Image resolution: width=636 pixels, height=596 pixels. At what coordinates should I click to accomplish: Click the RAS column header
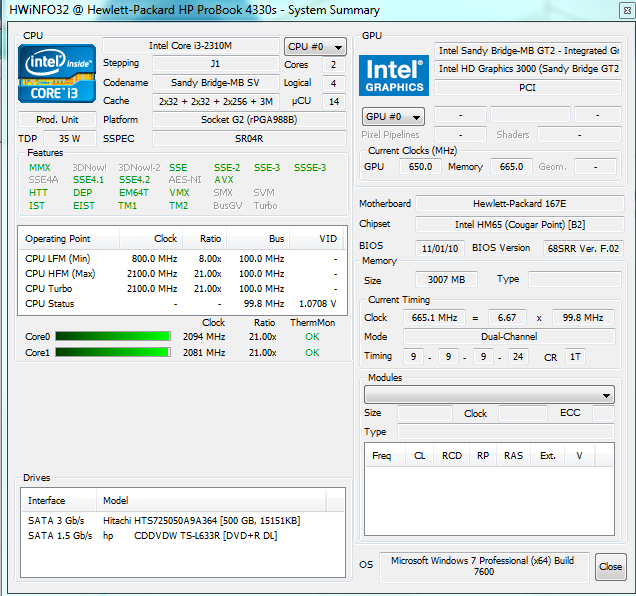pyautogui.click(x=513, y=456)
